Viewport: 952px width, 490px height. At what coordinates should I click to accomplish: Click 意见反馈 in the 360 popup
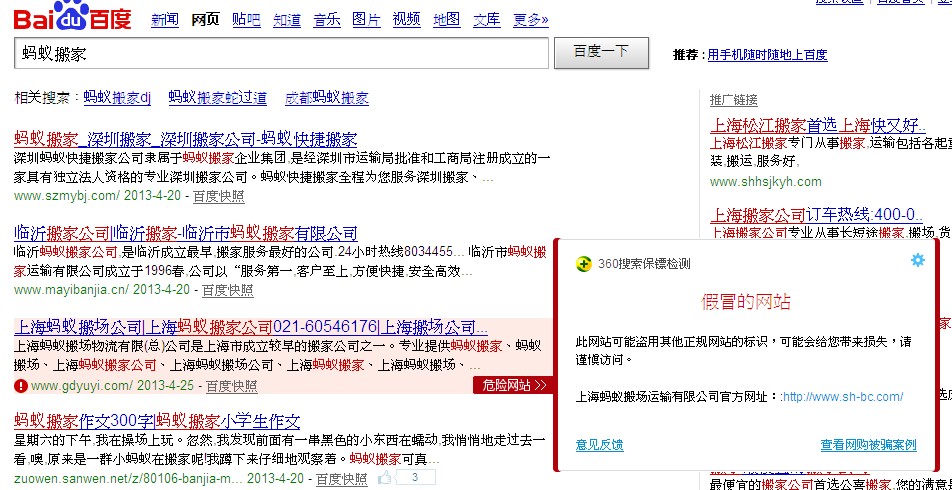point(599,445)
